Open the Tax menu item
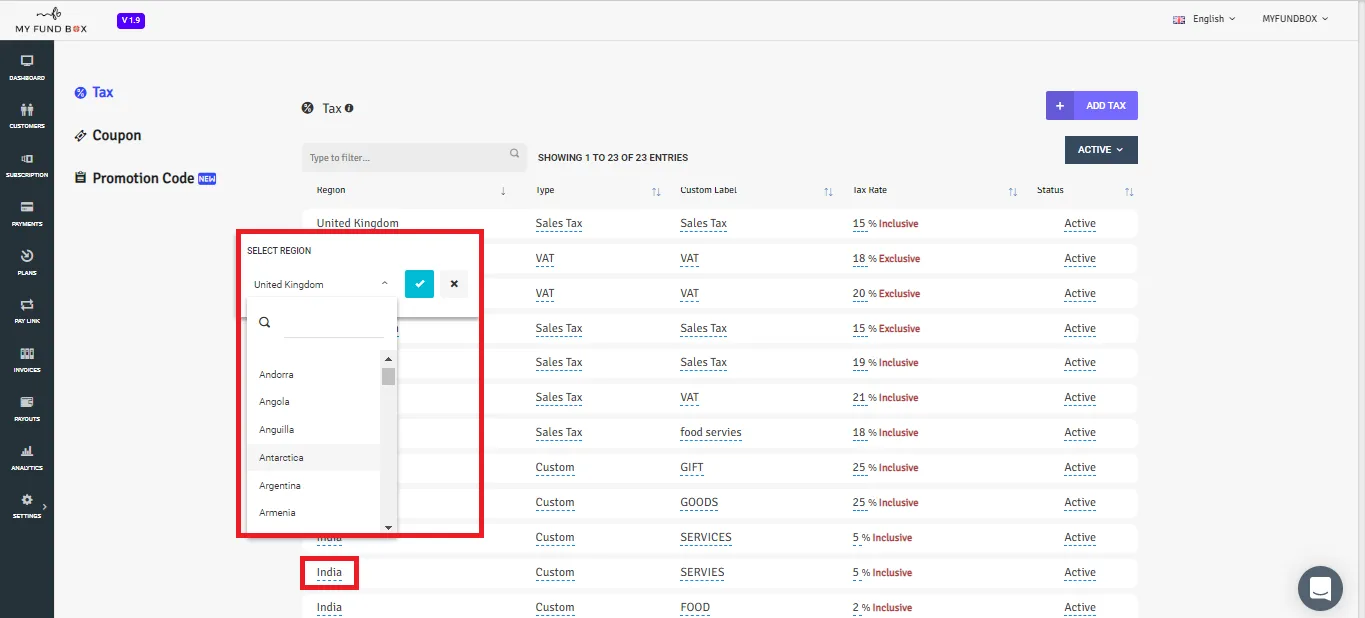 coord(95,92)
